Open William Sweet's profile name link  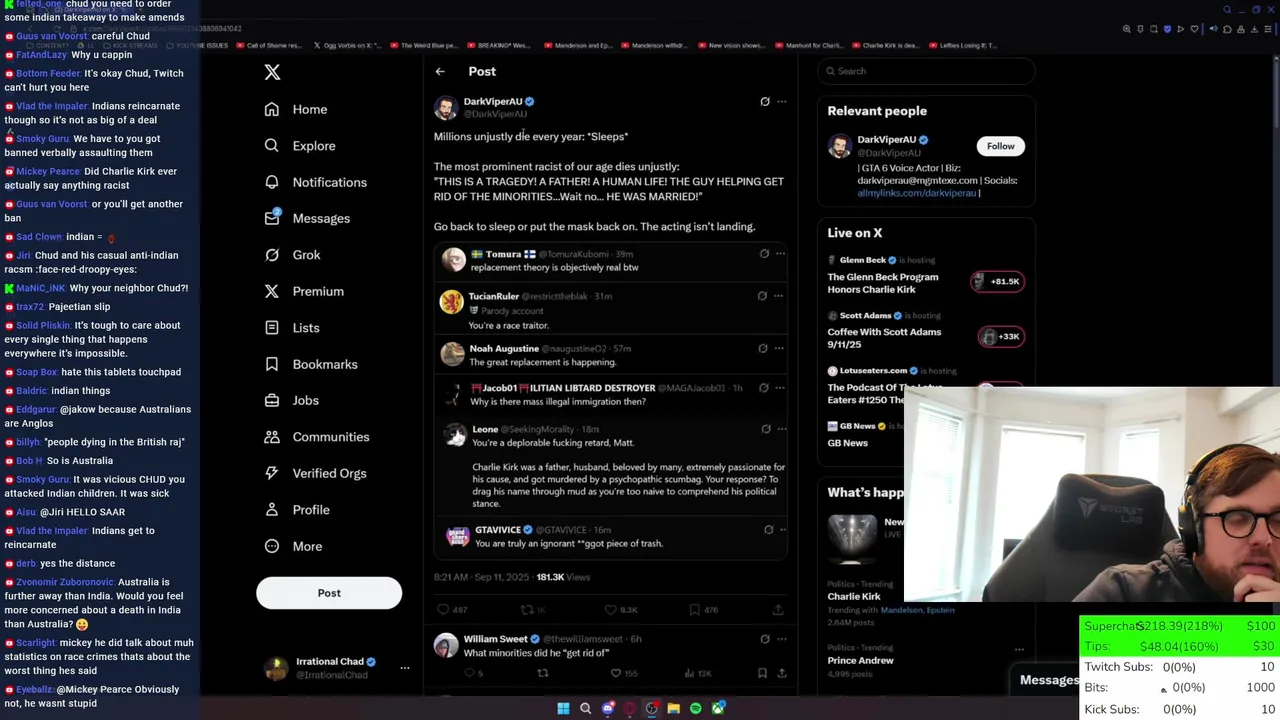click(495, 639)
